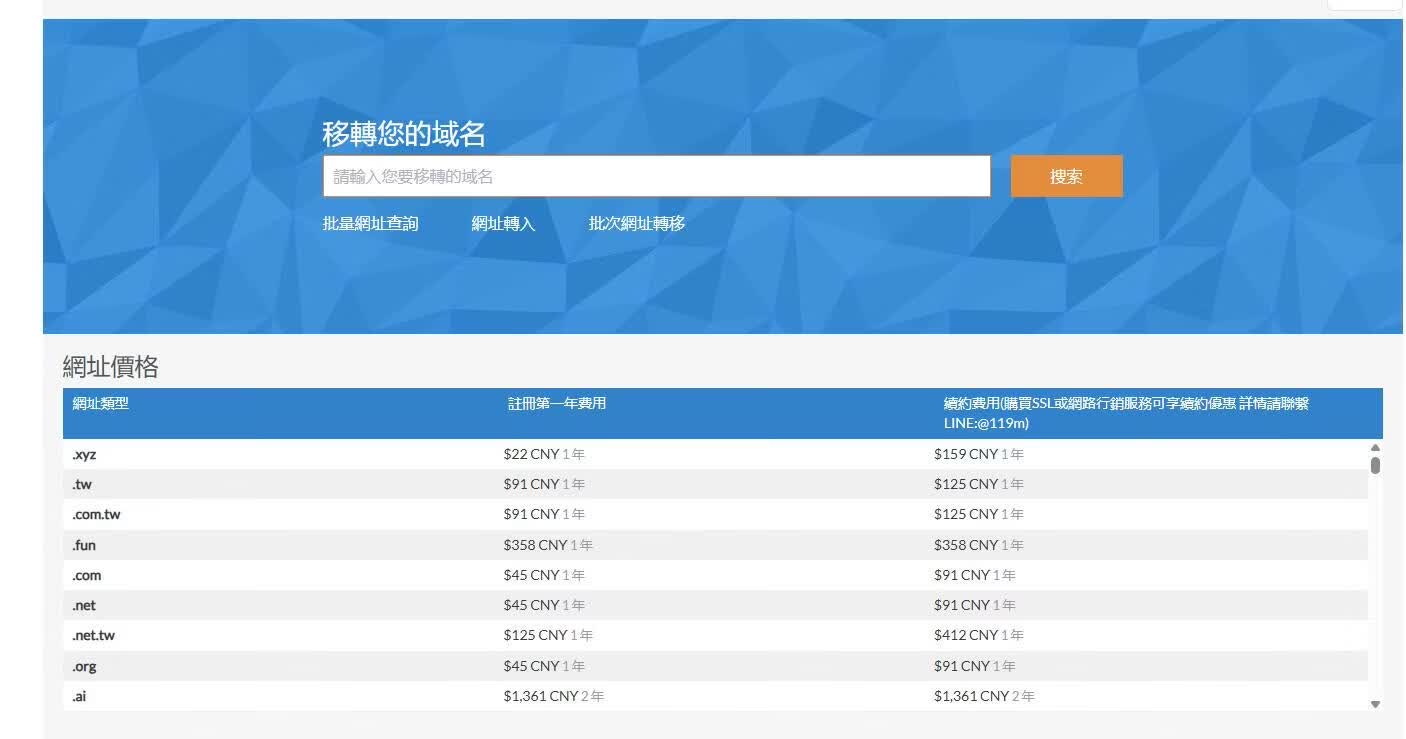Screen dimensions: 1406x739
Task: Click the price table scroll-up arrow
Action: (1375, 448)
